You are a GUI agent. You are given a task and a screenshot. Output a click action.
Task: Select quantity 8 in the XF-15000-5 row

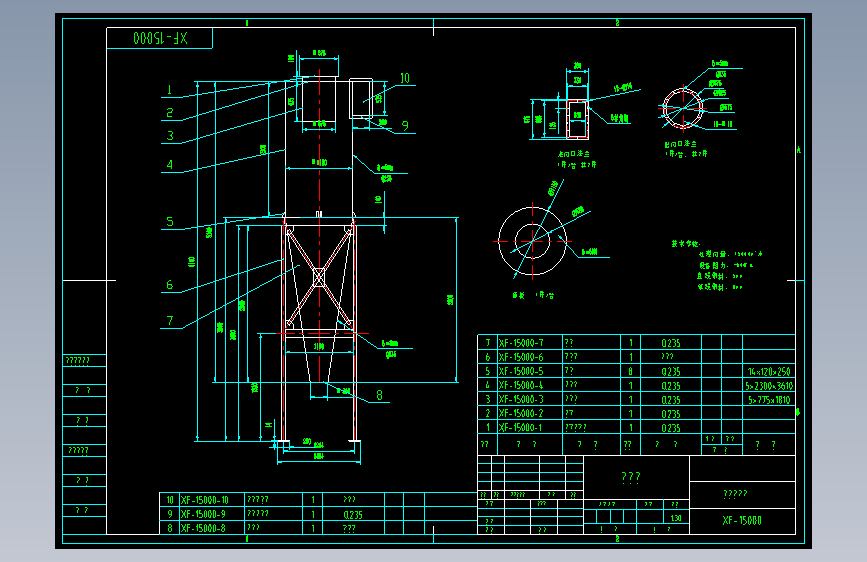[x=630, y=372]
